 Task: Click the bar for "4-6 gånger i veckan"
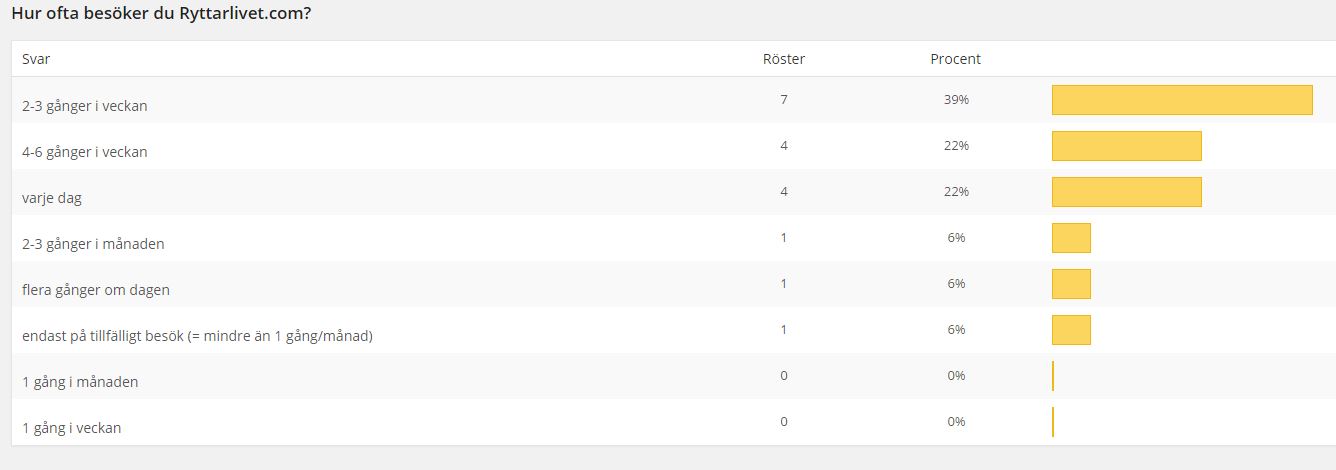1126,146
